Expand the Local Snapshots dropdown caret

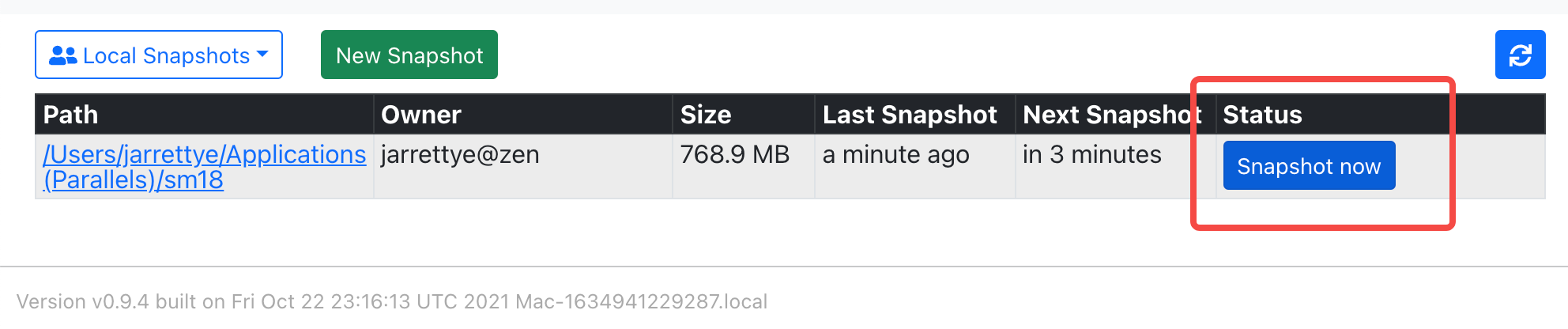tap(263, 55)
